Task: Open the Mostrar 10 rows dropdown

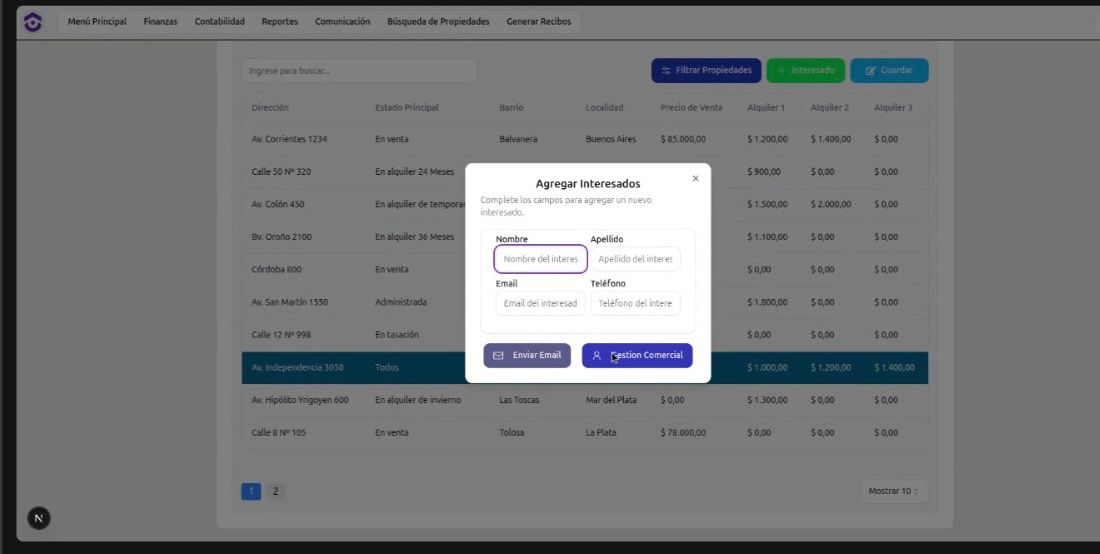Action: pos(893,491)
